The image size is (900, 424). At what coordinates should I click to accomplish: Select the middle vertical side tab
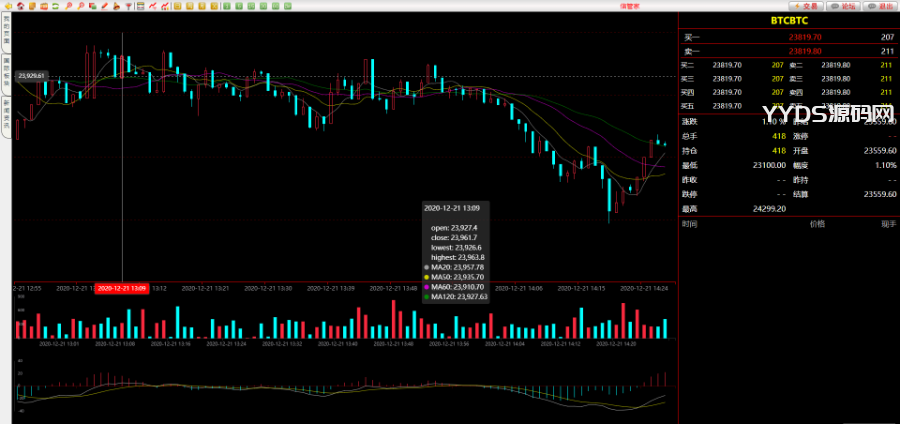click(x=5, y=77)
